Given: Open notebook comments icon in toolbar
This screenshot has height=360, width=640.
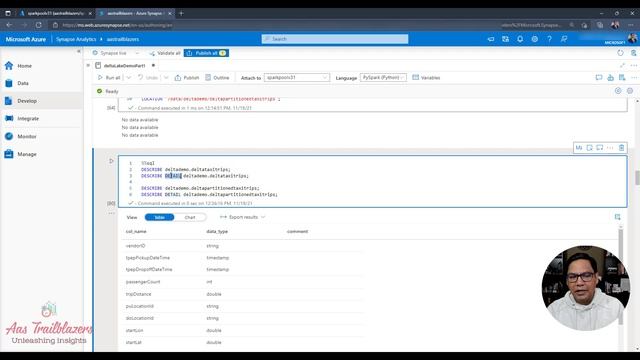Looking at the screenshot, I should 599,78.
